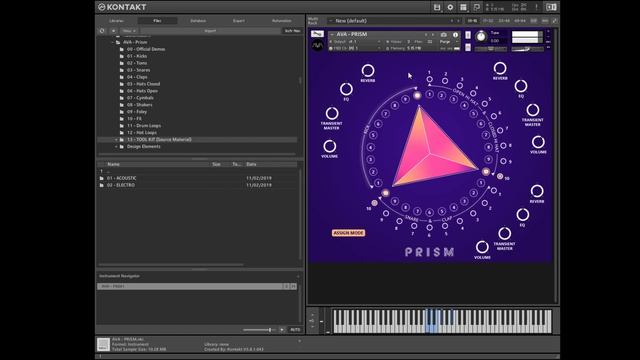Image resolution: width=640 pixels, height=360 pixels.
Task: Select the 17-32 rack page
Action: [488, 21]
